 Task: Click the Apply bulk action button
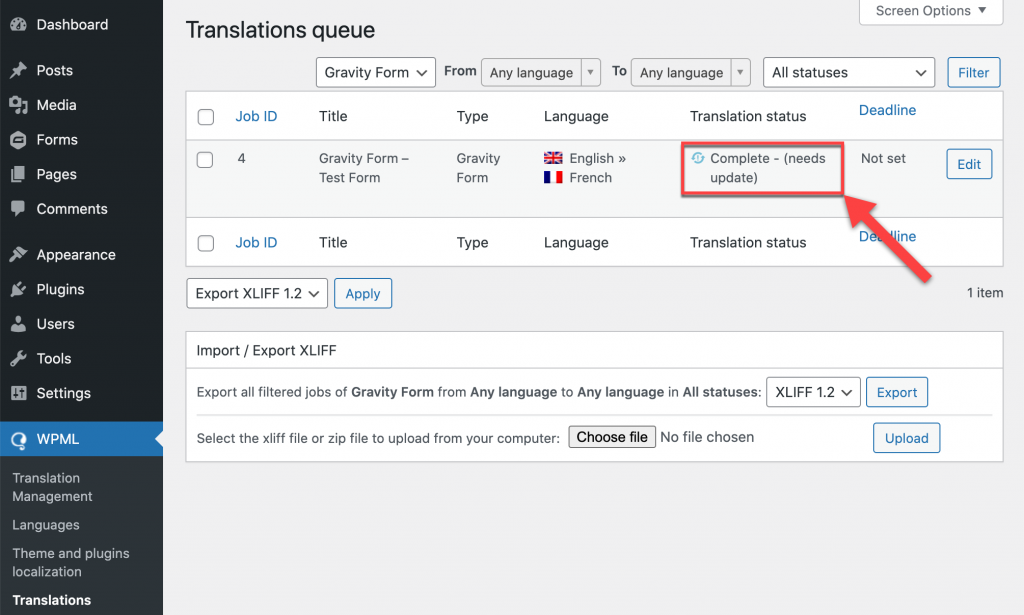(x=363, y=293)
